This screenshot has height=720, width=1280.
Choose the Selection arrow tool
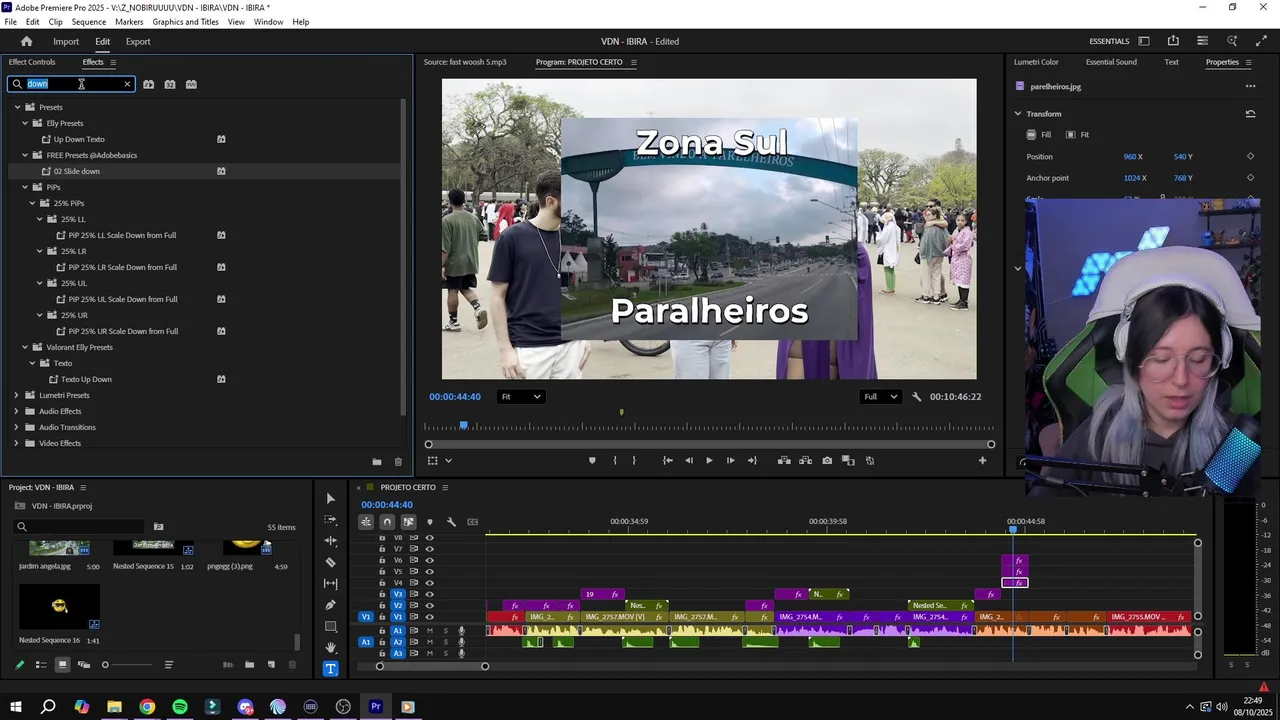click(x=331, y=498)
